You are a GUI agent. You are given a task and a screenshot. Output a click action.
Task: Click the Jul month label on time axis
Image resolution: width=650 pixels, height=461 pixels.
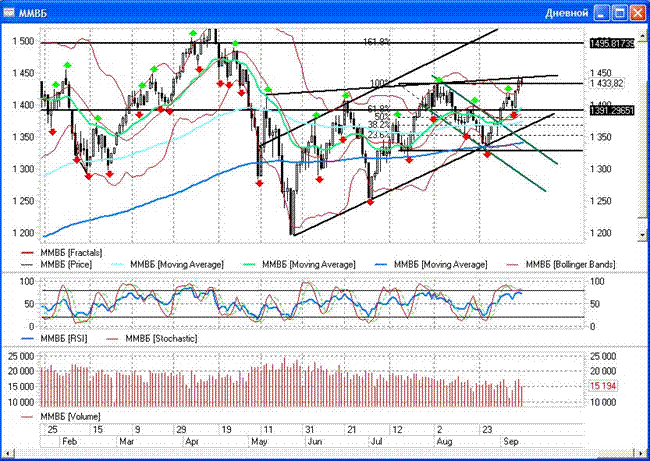click(376, 442)
